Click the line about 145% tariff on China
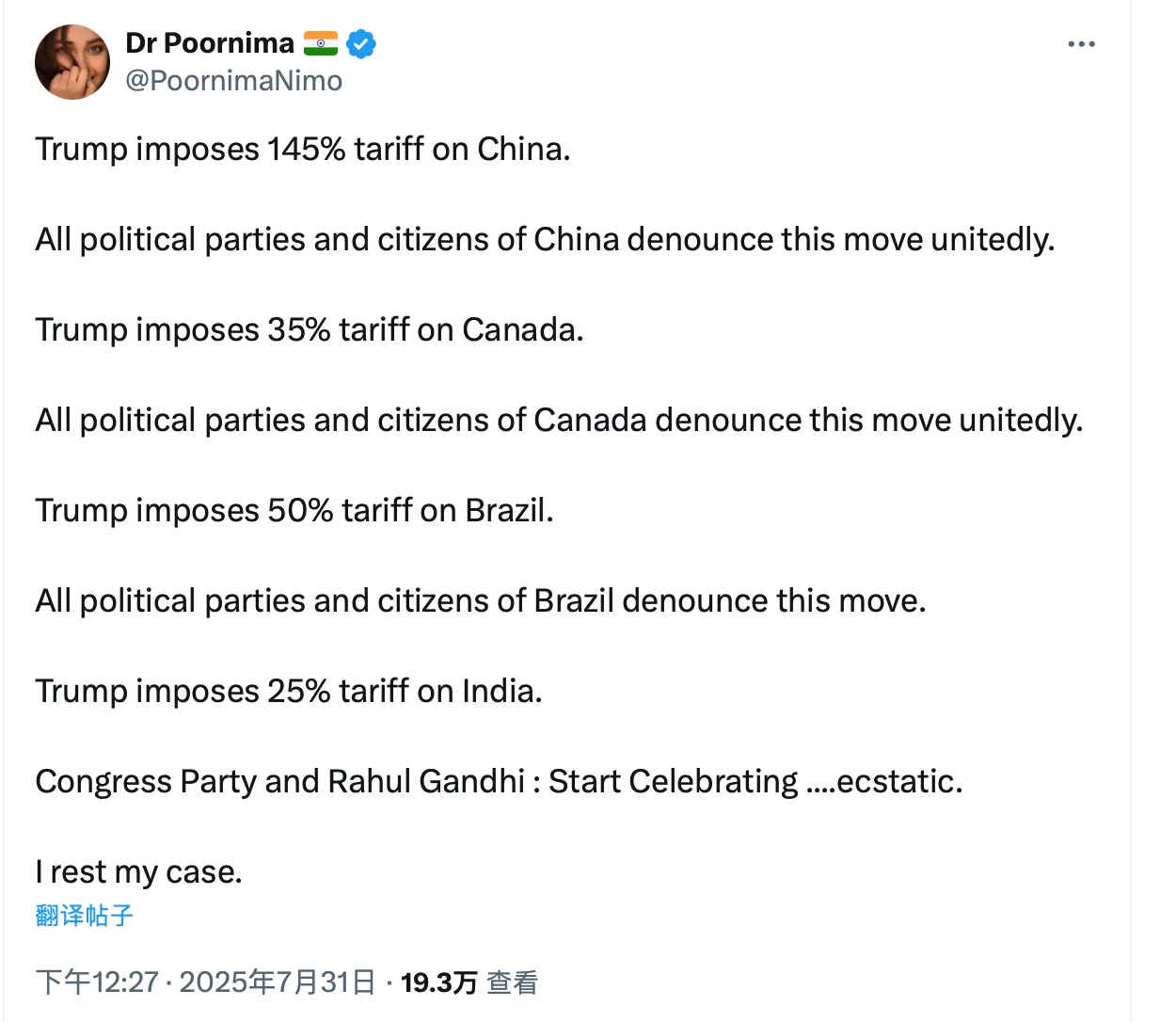Image resolution: width=1176 pixels, height=1022 pixels. pos(303,150)
